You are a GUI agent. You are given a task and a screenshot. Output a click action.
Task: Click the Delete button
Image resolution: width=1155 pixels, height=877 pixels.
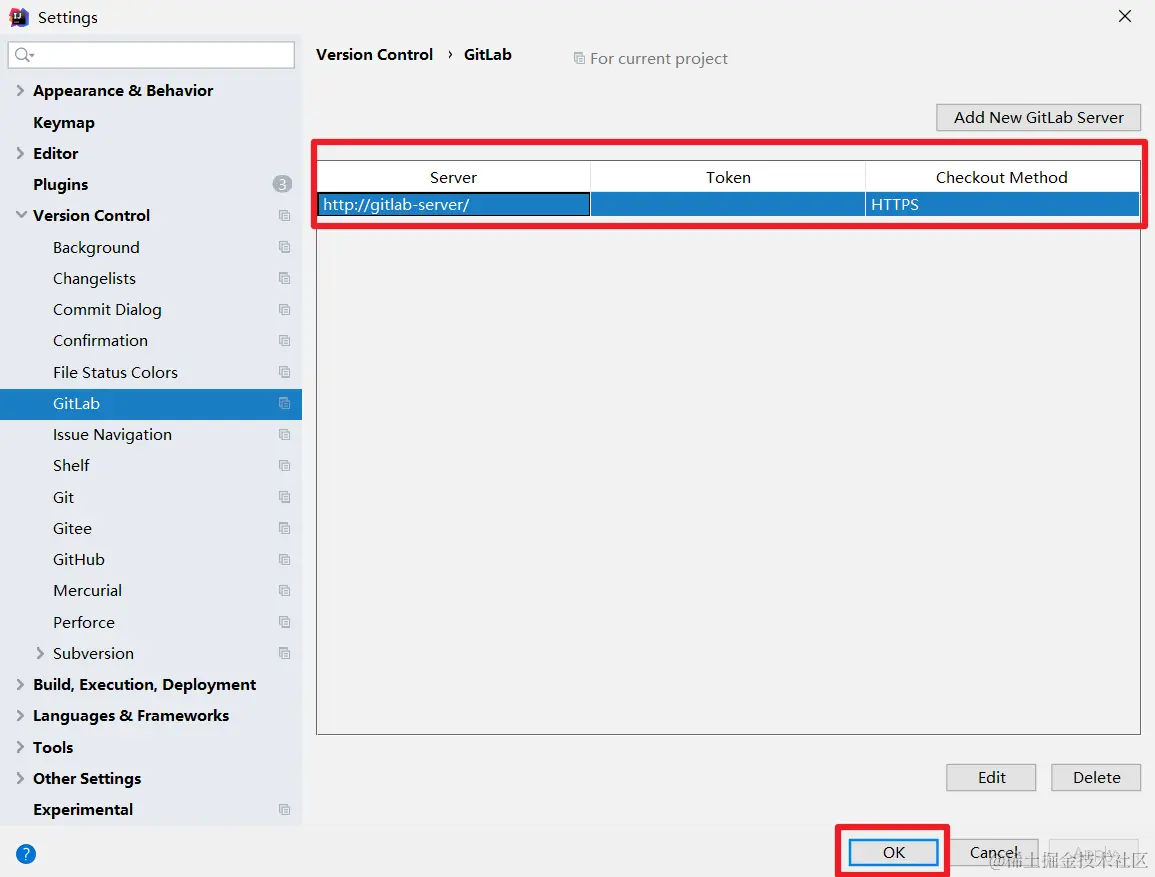tap(1096, 778)
